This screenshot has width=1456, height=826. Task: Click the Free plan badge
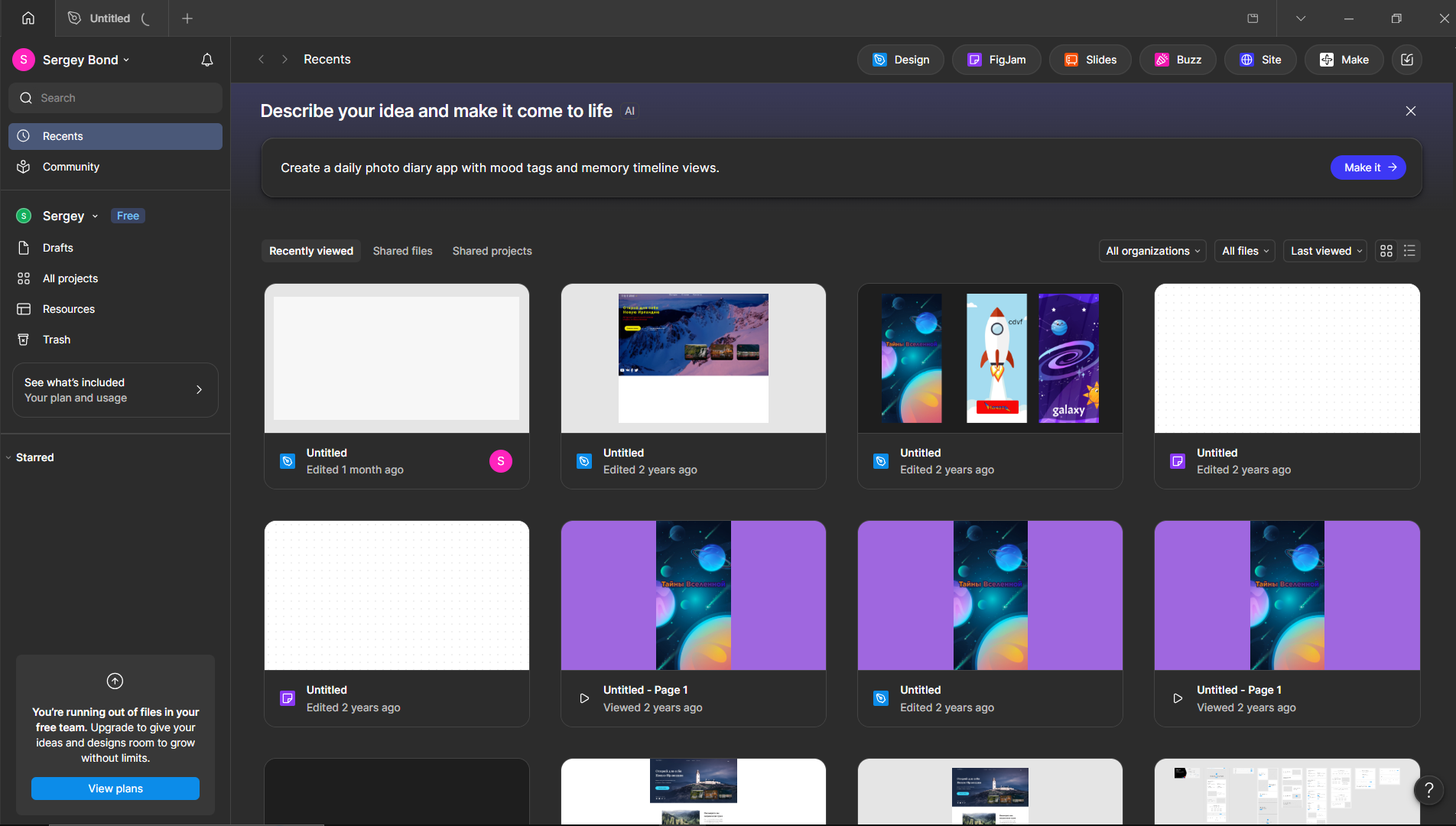point(128,216)
